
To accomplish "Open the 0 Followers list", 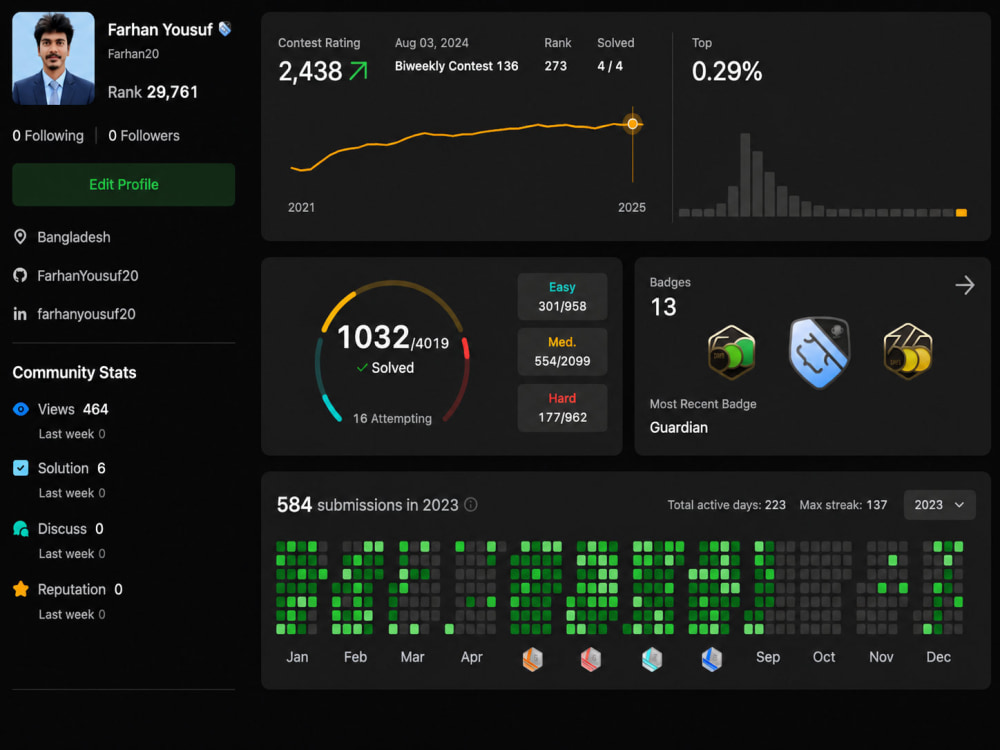I will point(143,135).
